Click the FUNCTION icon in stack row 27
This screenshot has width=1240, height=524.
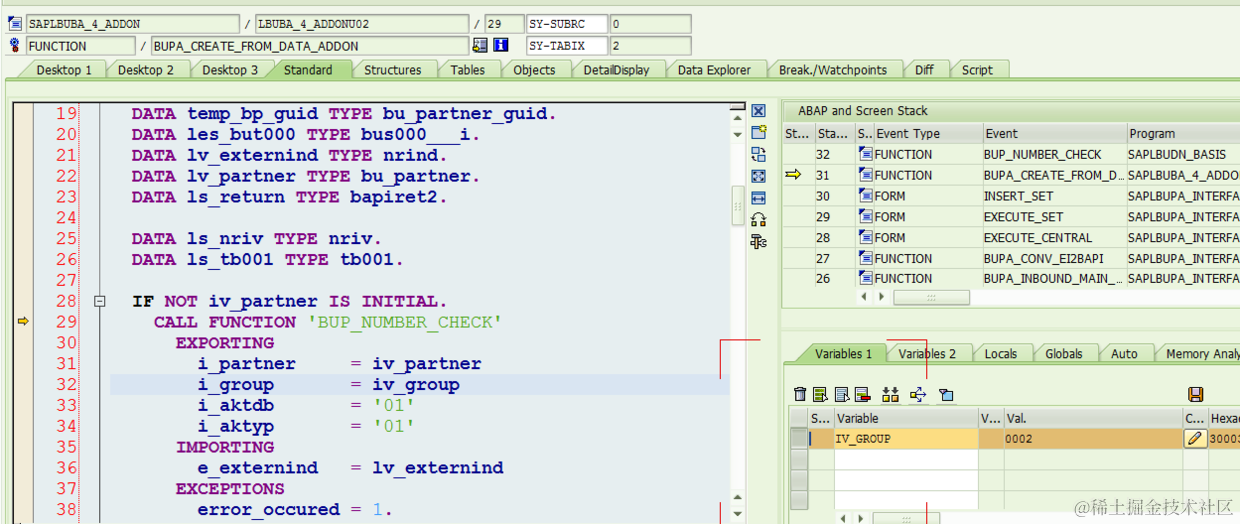click(x=865, y=258)
